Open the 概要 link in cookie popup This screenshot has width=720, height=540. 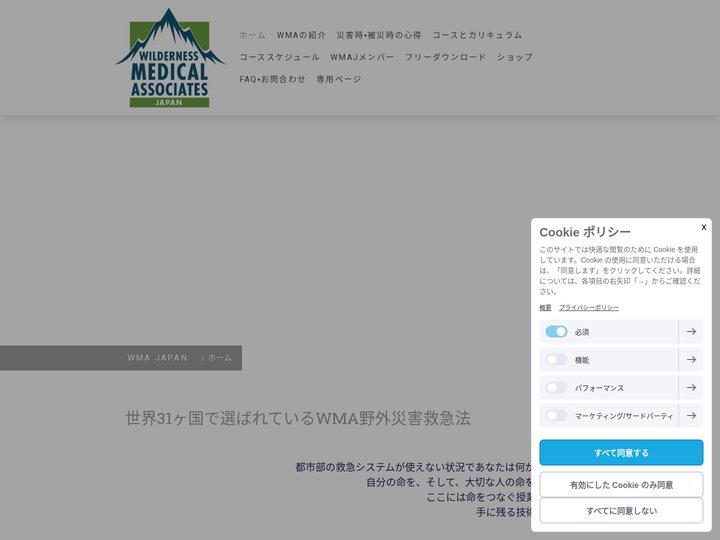(x=545, y=308)
